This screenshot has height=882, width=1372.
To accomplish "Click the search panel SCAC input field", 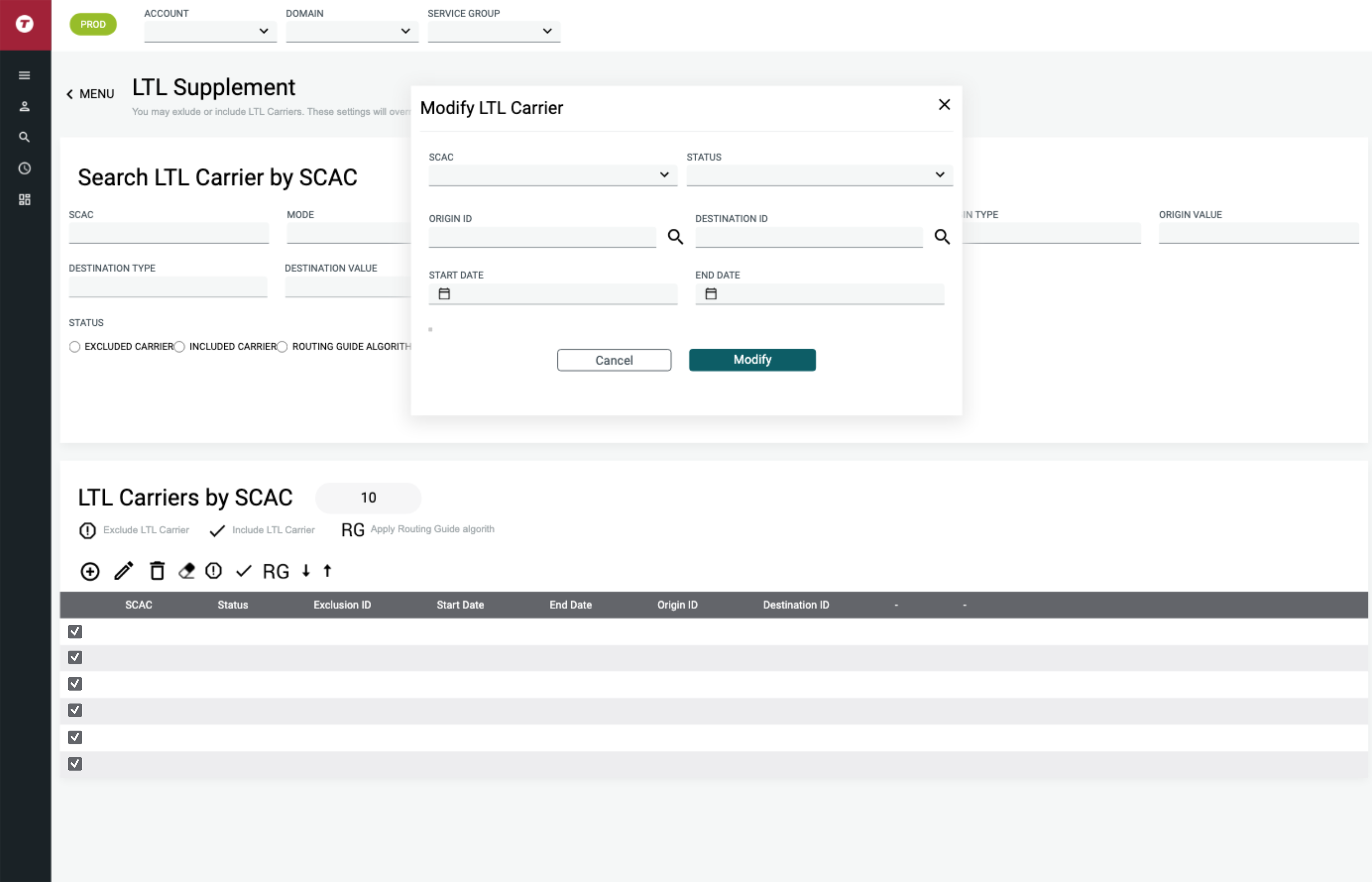I will (x=168, y=233).
